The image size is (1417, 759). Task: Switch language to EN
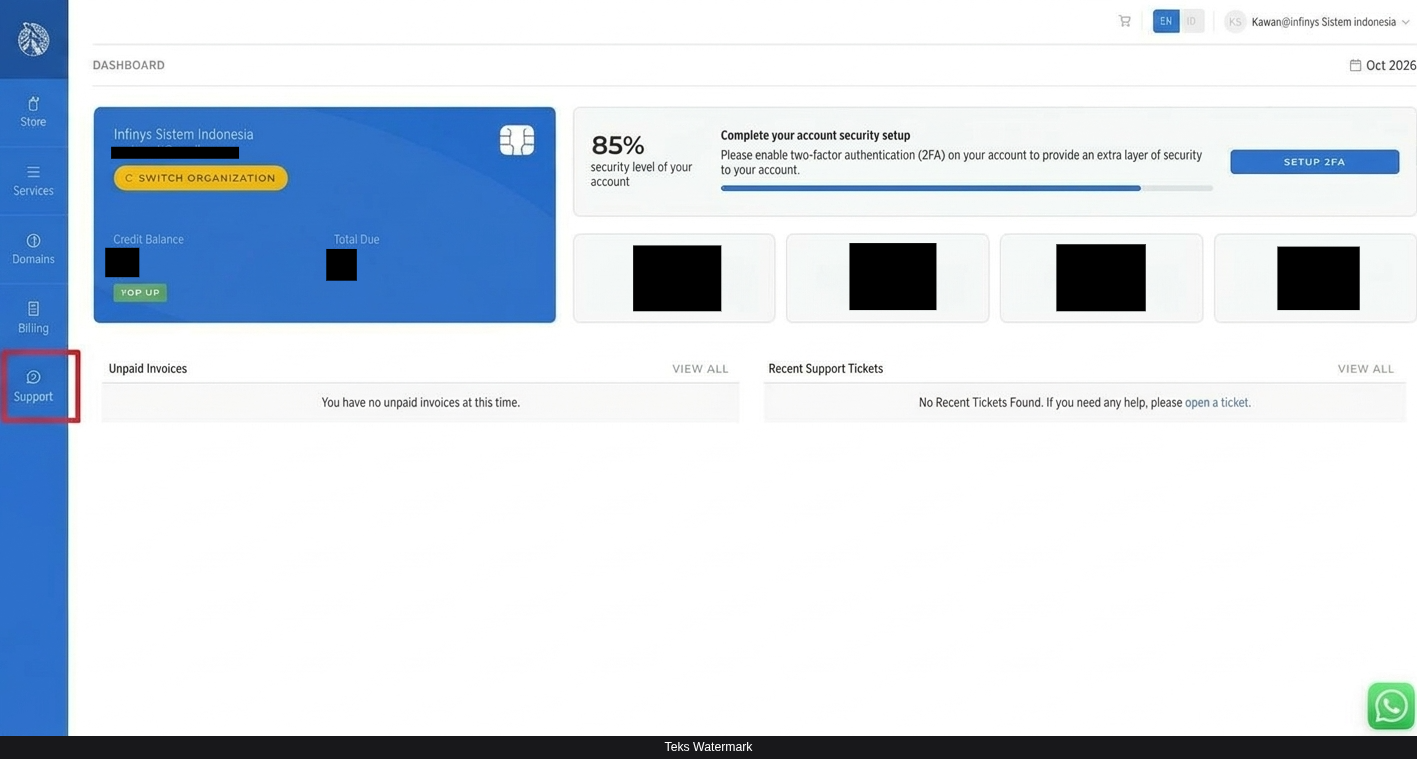pos(1166,21)
